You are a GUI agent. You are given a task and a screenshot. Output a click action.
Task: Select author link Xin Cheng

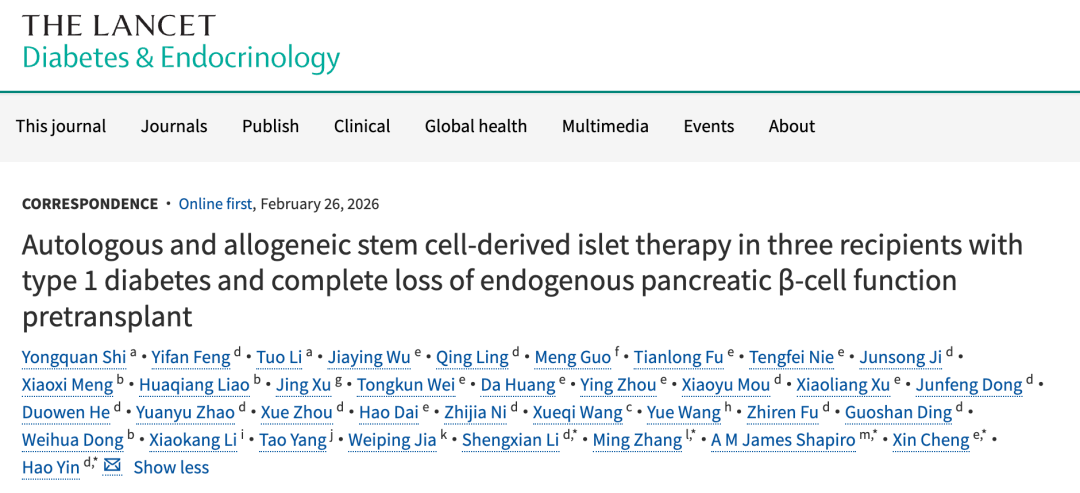[x=932, y=440]
